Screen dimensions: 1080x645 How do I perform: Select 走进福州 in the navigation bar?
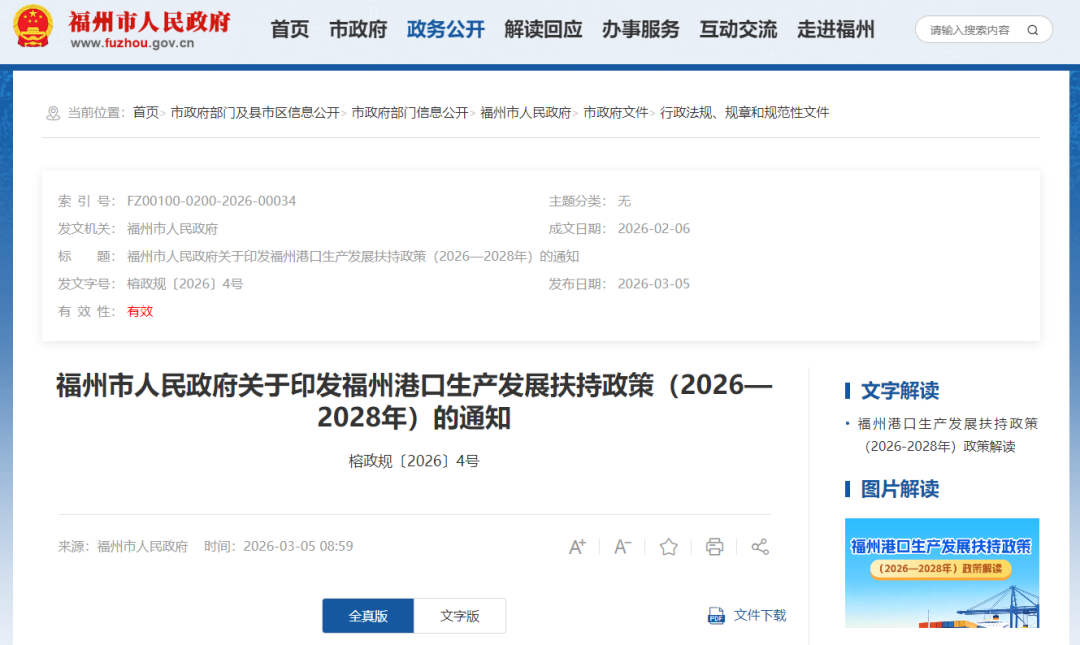pos(836,29)
